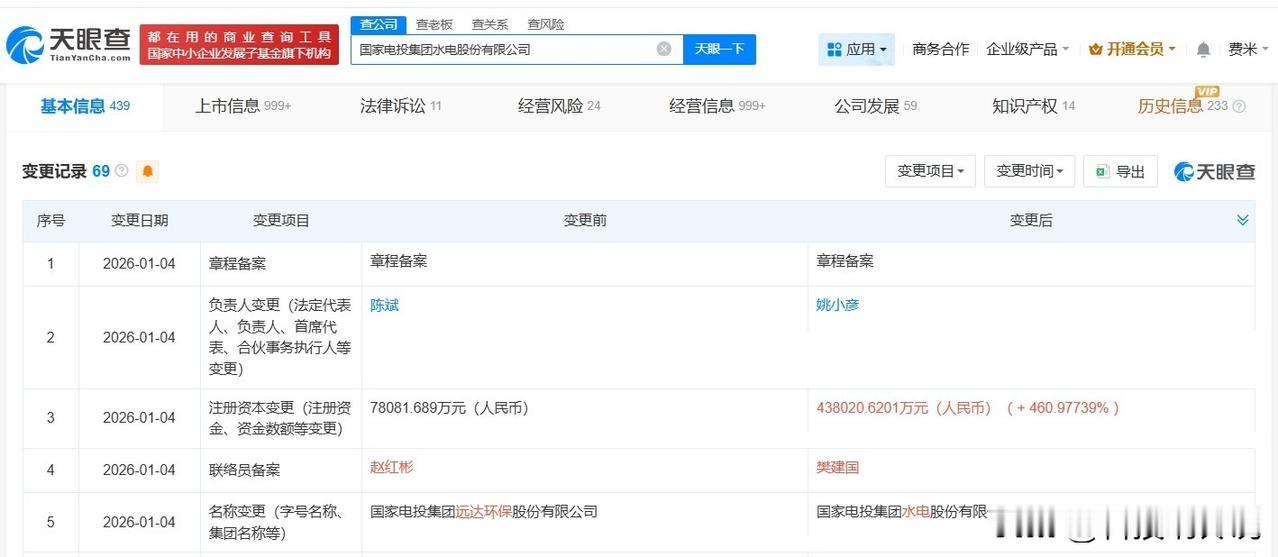1278x557 pixels.
Task: Open the 姚小彦 person link
Action: 838,305
